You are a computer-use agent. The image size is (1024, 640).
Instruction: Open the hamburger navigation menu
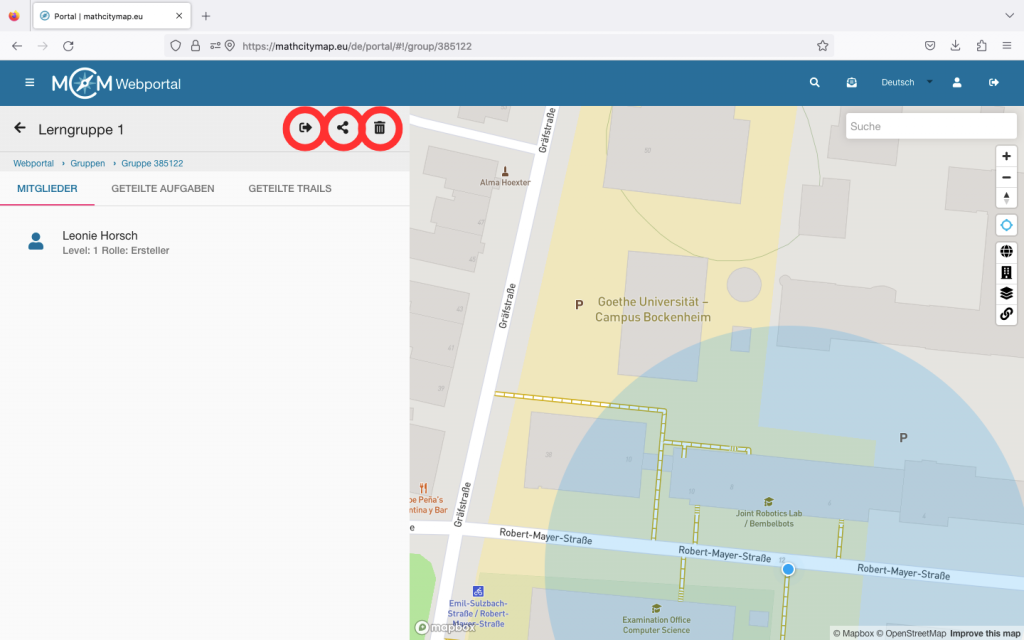pyautogui.click(x=30, y=83)
